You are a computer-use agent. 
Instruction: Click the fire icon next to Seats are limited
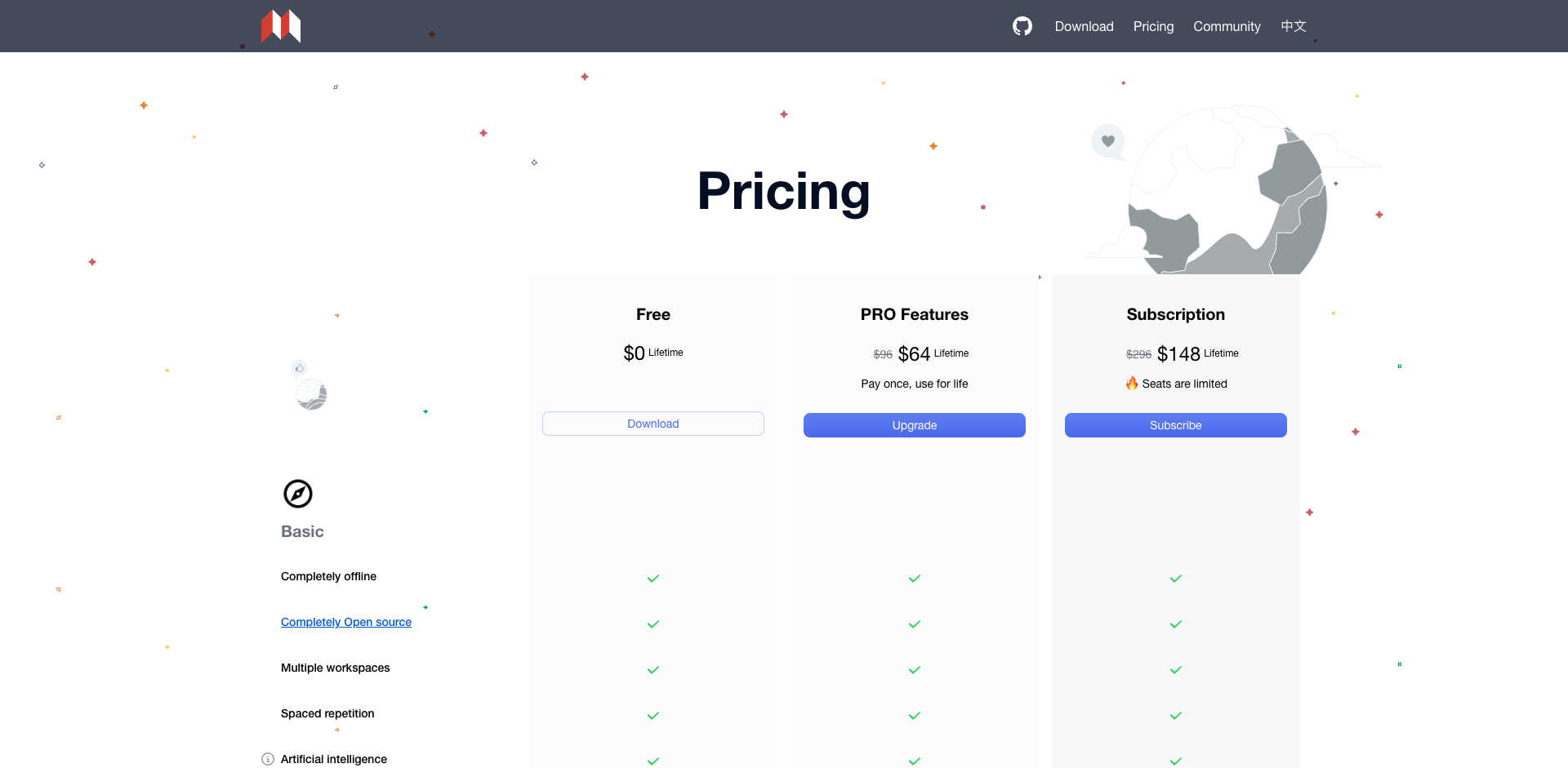point(1132,383)
